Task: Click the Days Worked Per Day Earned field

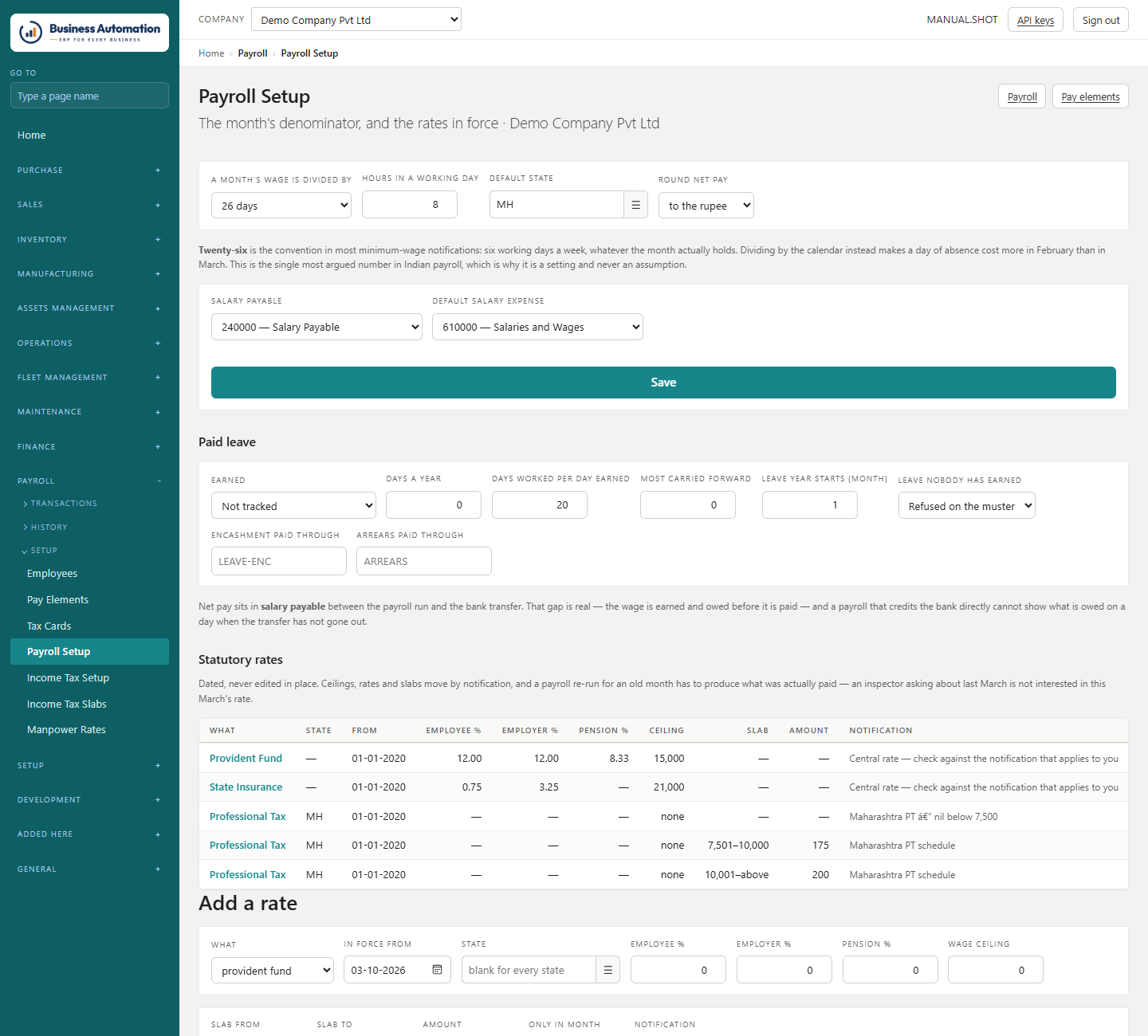Action: click(540, 504)
